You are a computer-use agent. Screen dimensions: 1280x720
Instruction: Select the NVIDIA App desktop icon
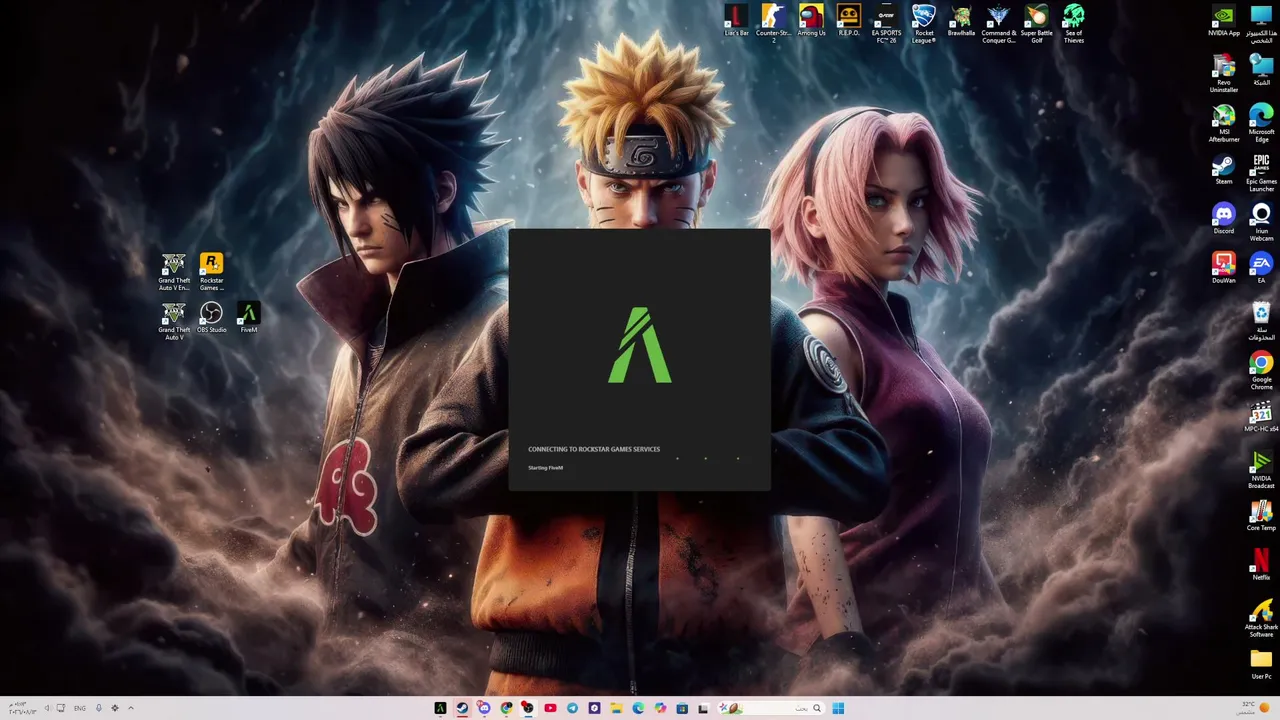1224,21
